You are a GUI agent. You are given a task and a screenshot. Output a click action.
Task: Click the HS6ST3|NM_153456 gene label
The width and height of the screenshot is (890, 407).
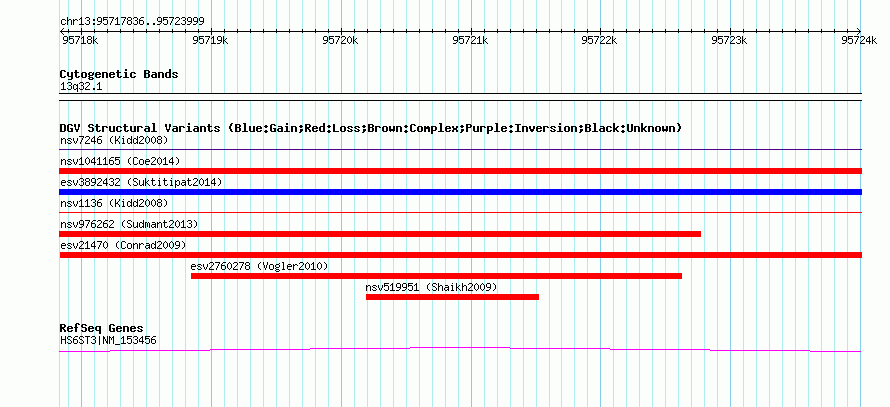point(108,341)
